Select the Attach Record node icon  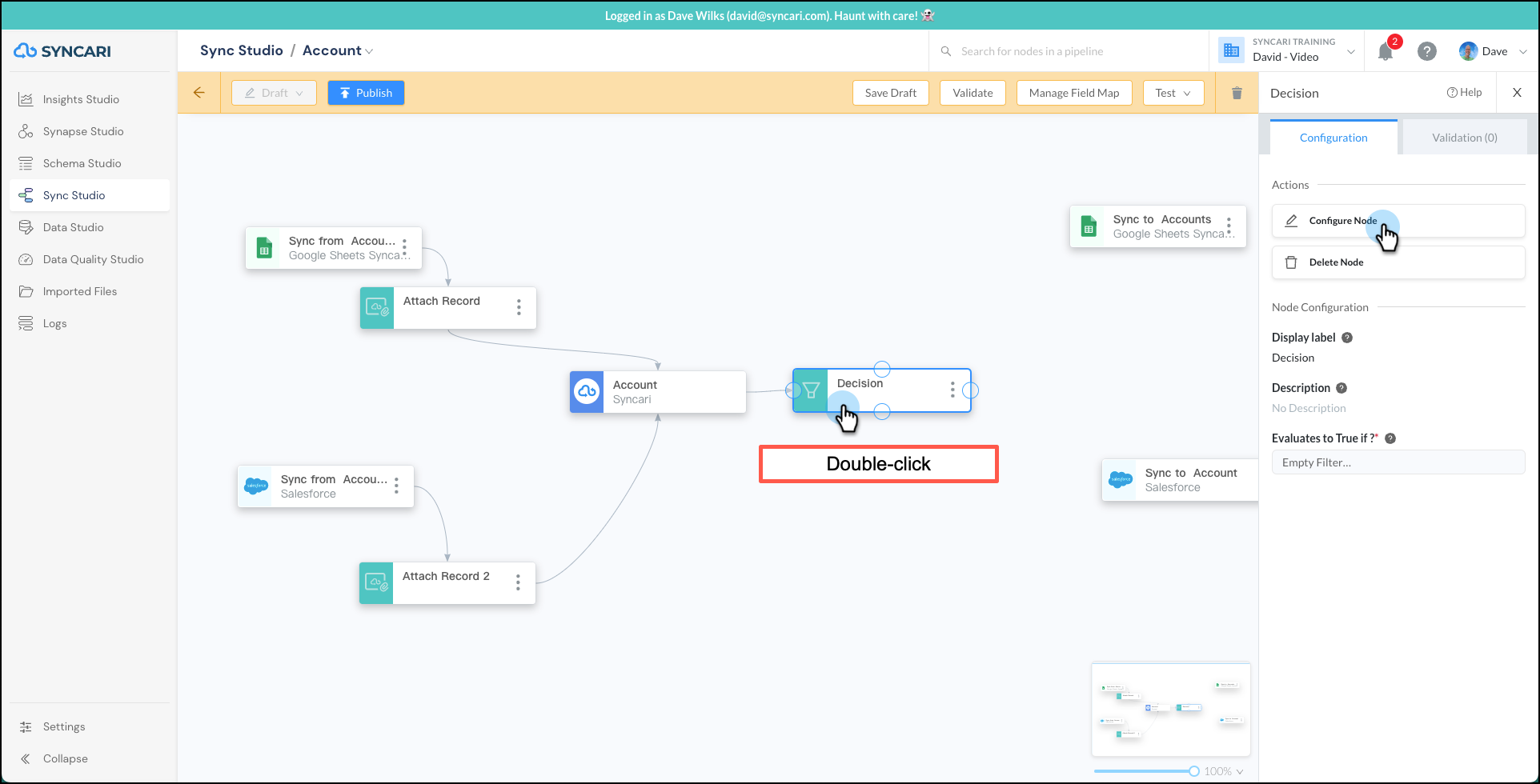click(377, 307)
